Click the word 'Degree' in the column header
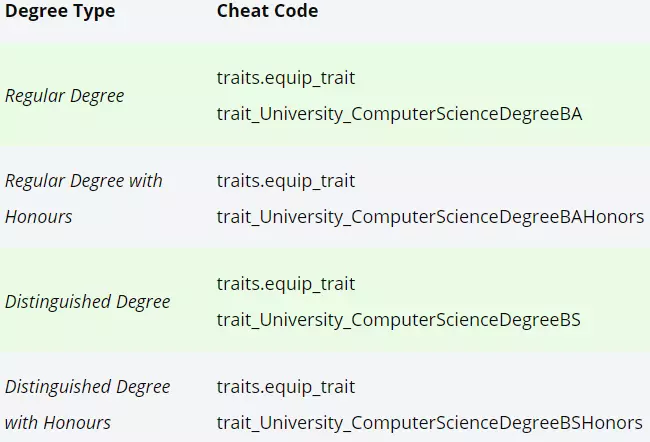 coord(36,12)
